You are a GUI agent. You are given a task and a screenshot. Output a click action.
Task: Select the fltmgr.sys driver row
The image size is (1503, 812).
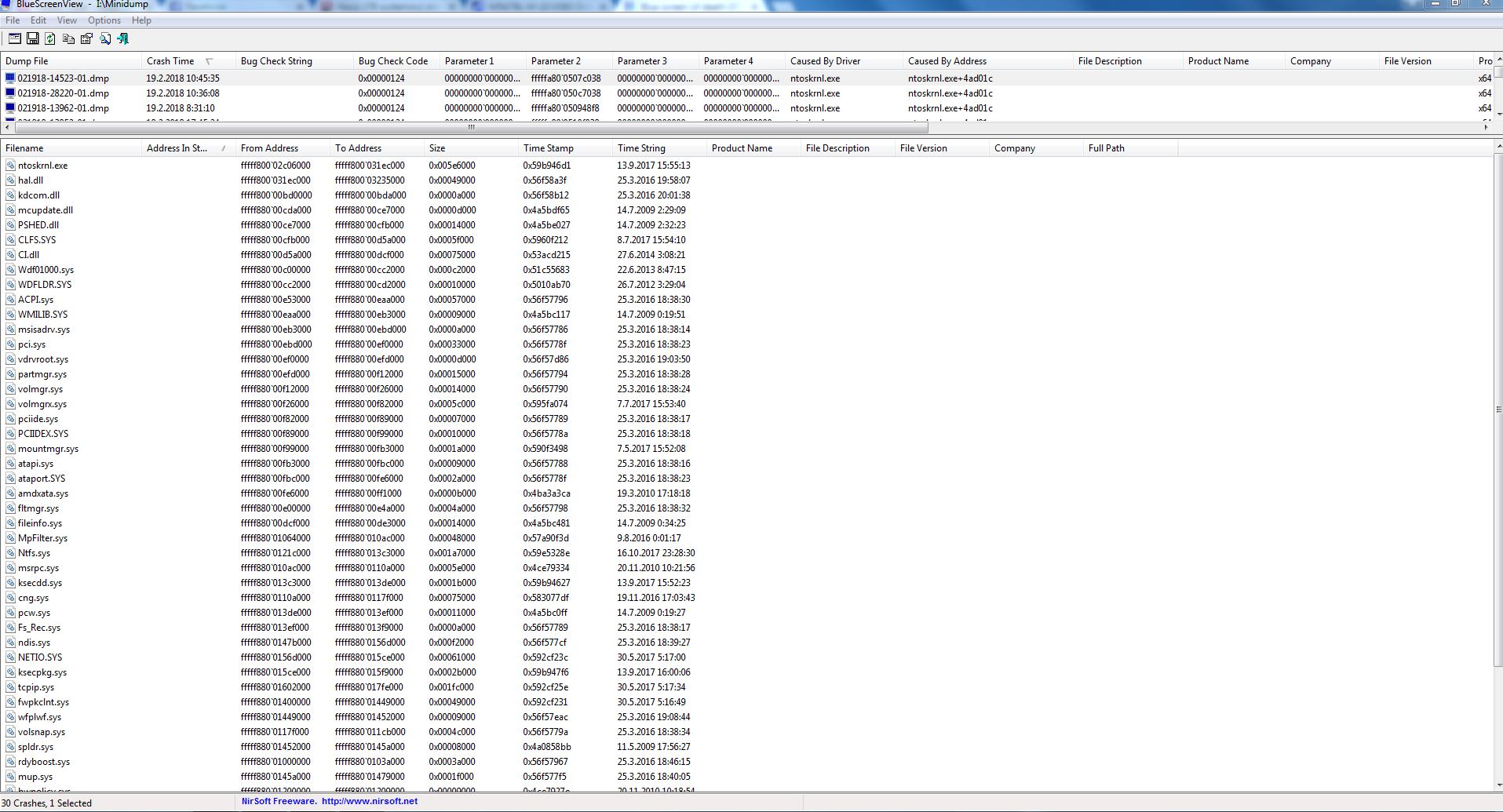coord(746,508)
